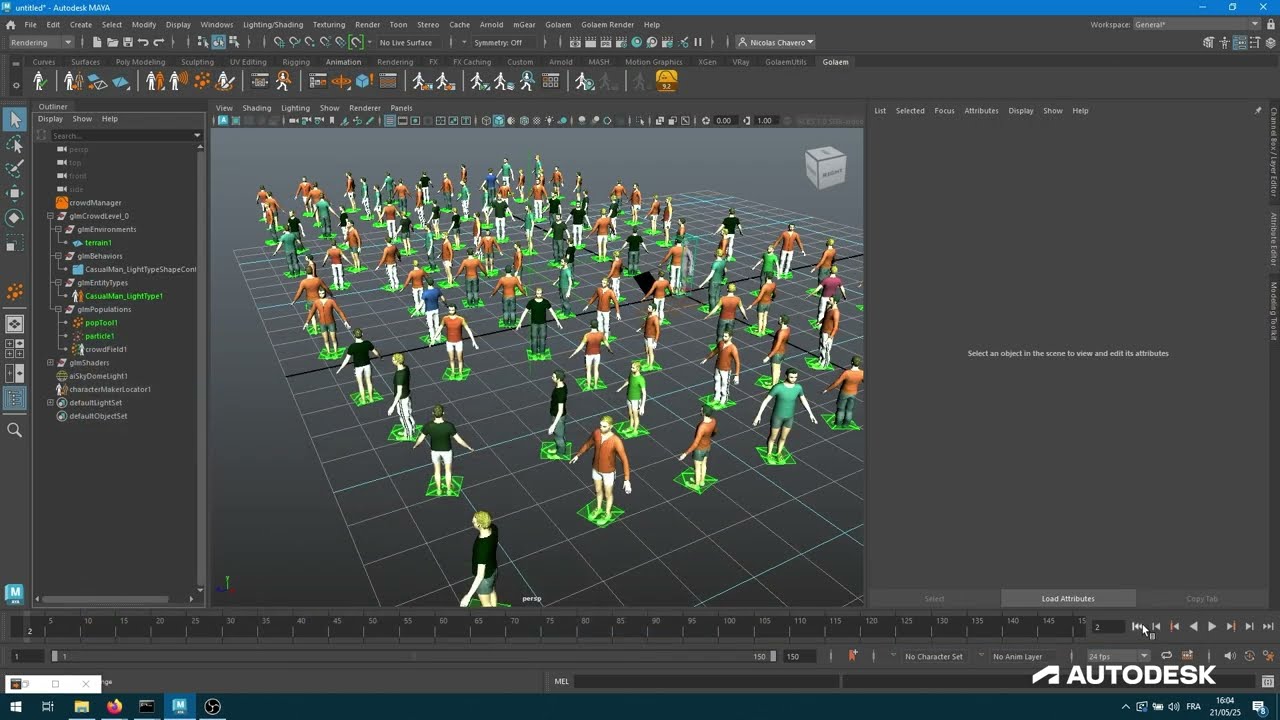
Task: Click Load Attributes button
Action: pyautogui.click(x=1068, y=599)
